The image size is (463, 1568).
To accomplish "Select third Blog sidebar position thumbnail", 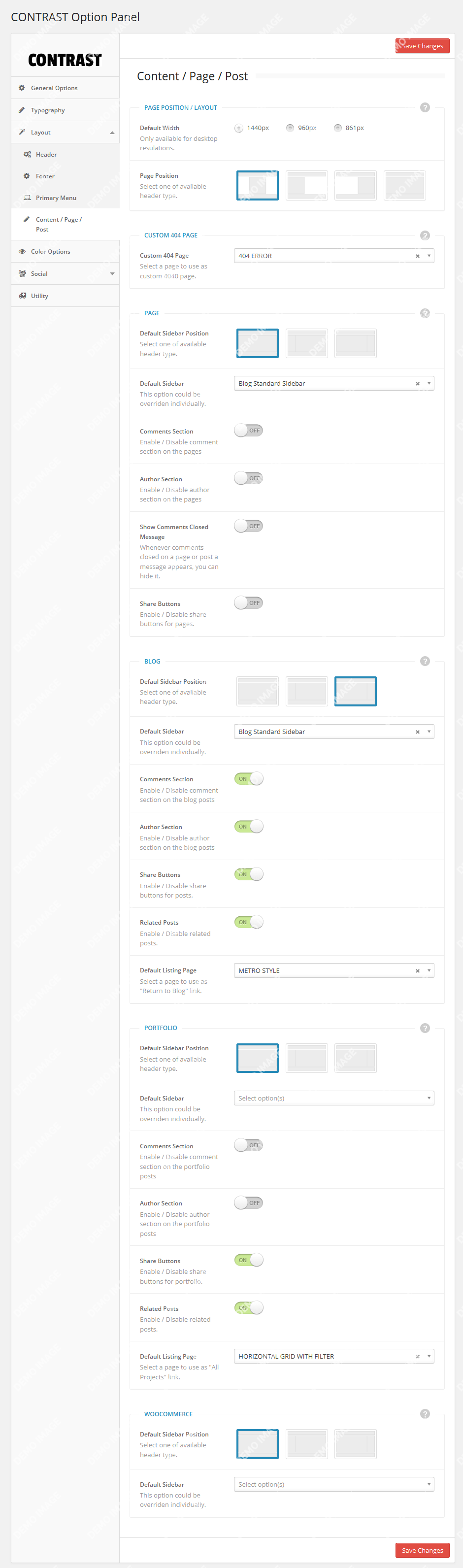I will [355, 692].
